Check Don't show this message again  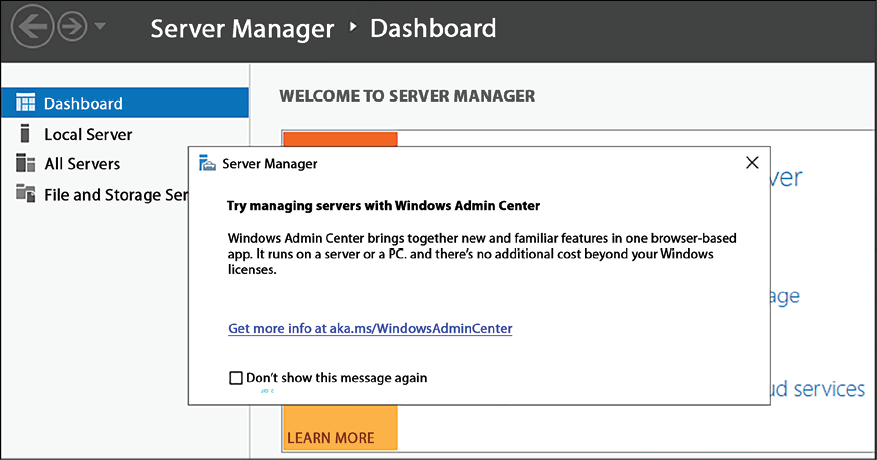(x=236, y=378)
